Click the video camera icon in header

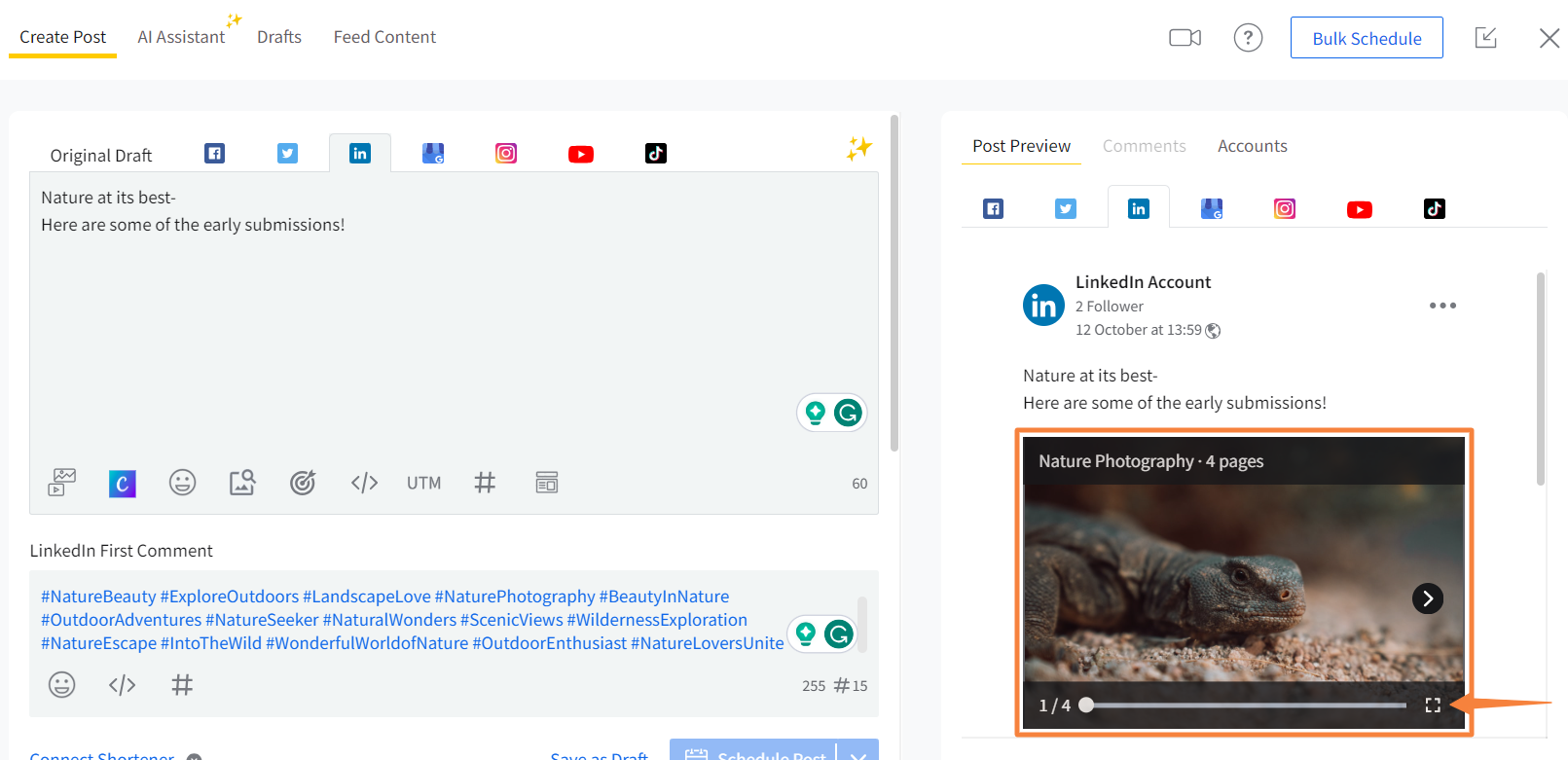click(1185, 38)
